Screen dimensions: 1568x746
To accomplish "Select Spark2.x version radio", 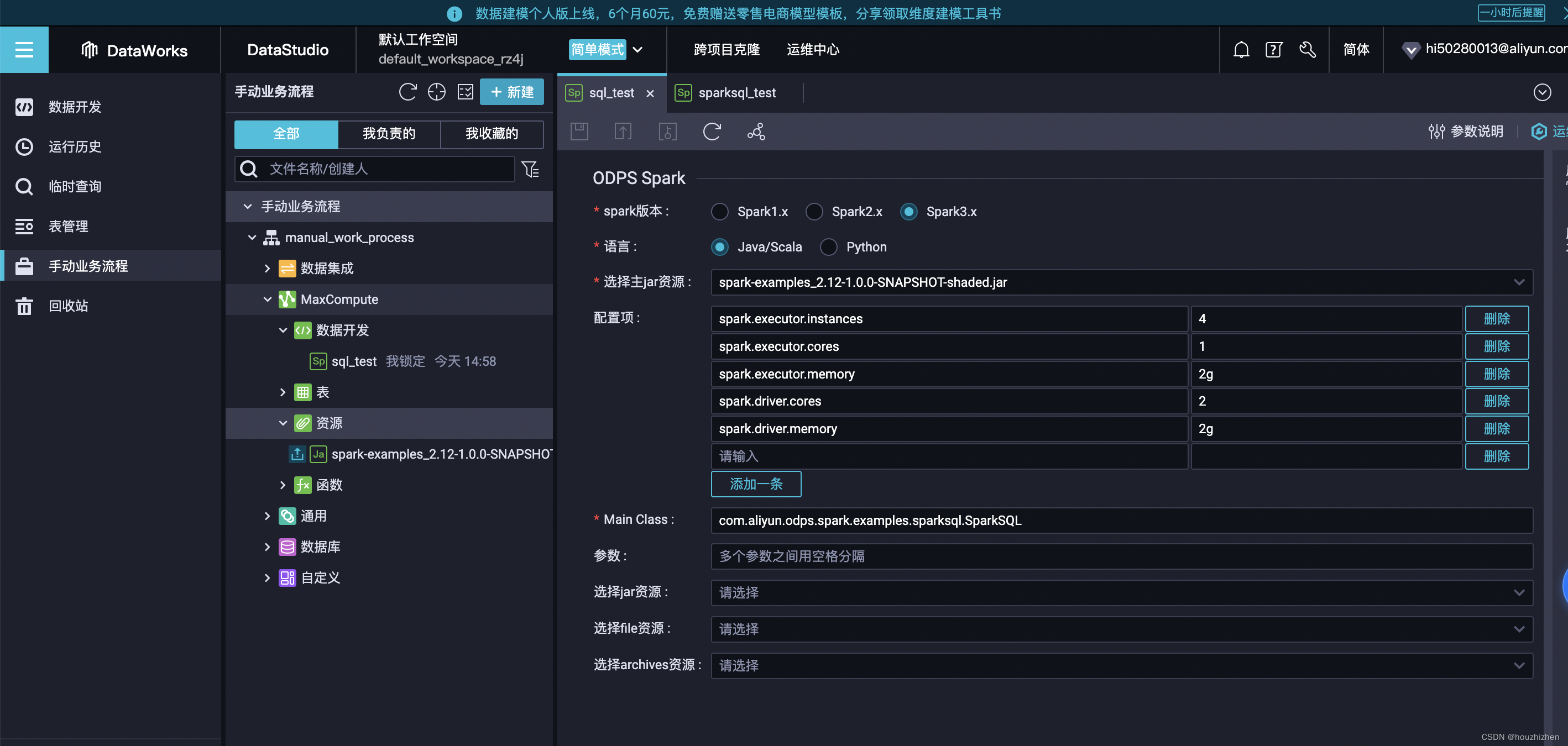I will 814,212.
